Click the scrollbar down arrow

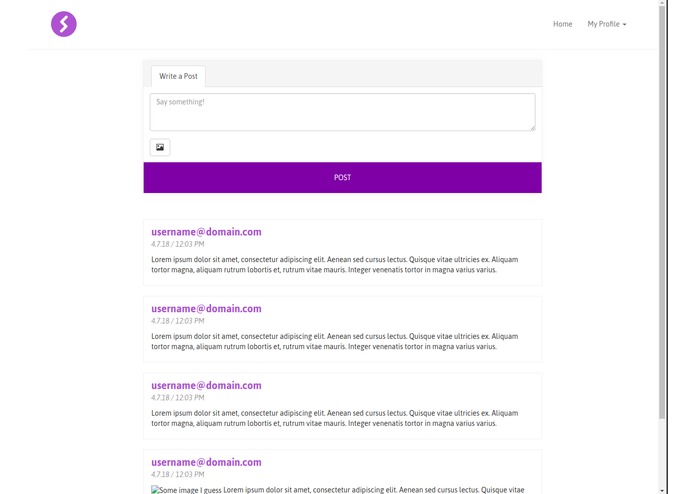pos(662,491)
